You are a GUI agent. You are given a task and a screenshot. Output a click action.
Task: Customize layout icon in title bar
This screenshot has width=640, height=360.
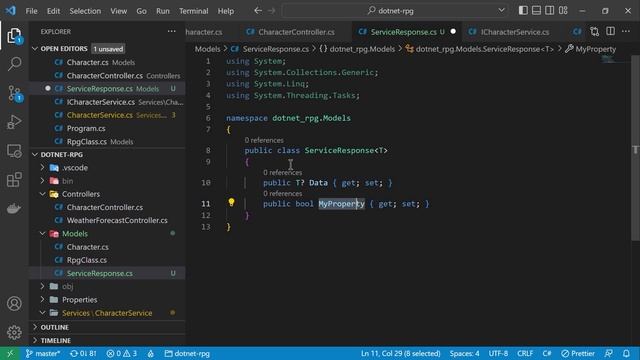[563, 11]
